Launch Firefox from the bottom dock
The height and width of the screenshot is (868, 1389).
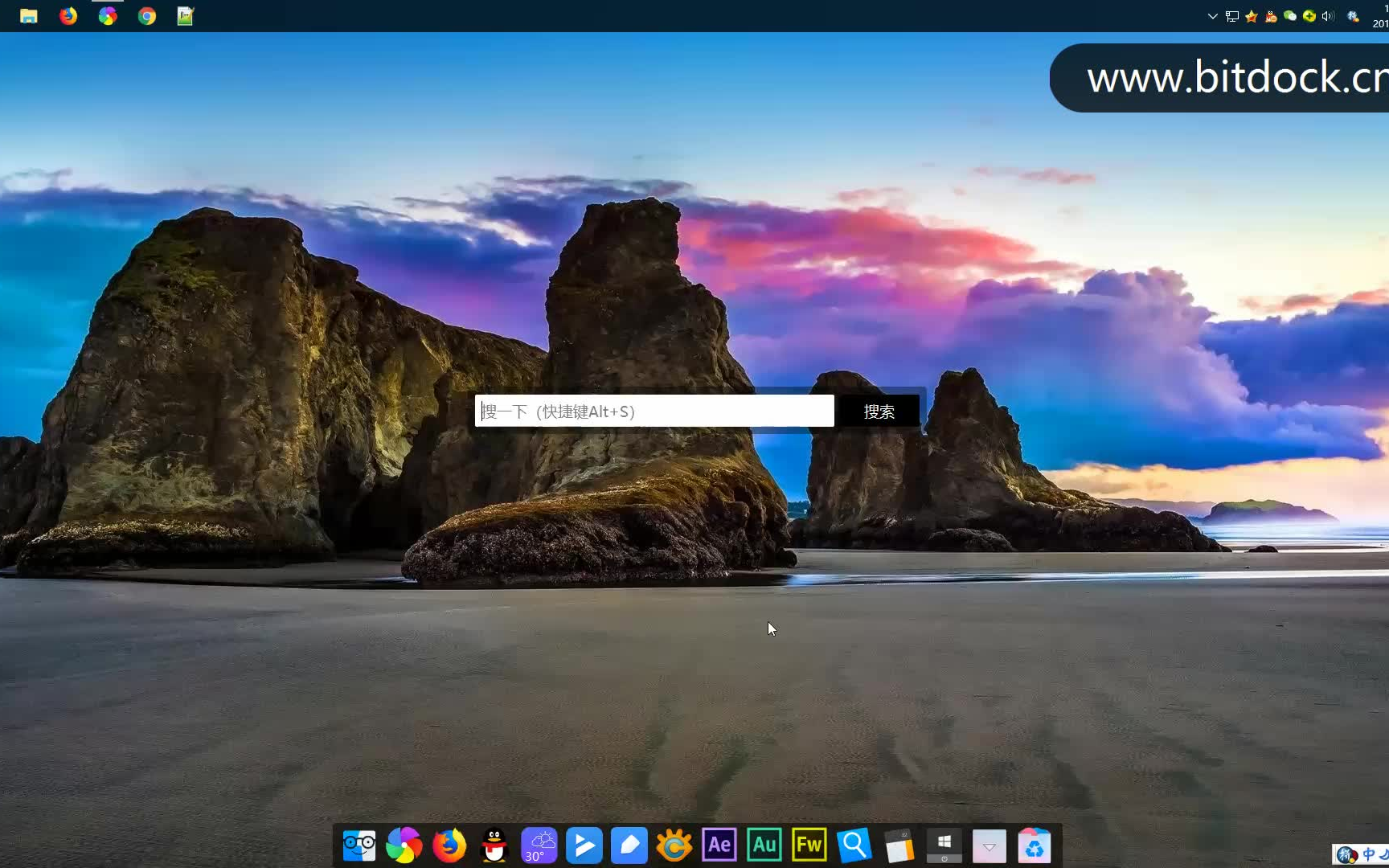[x=449, y=845]
